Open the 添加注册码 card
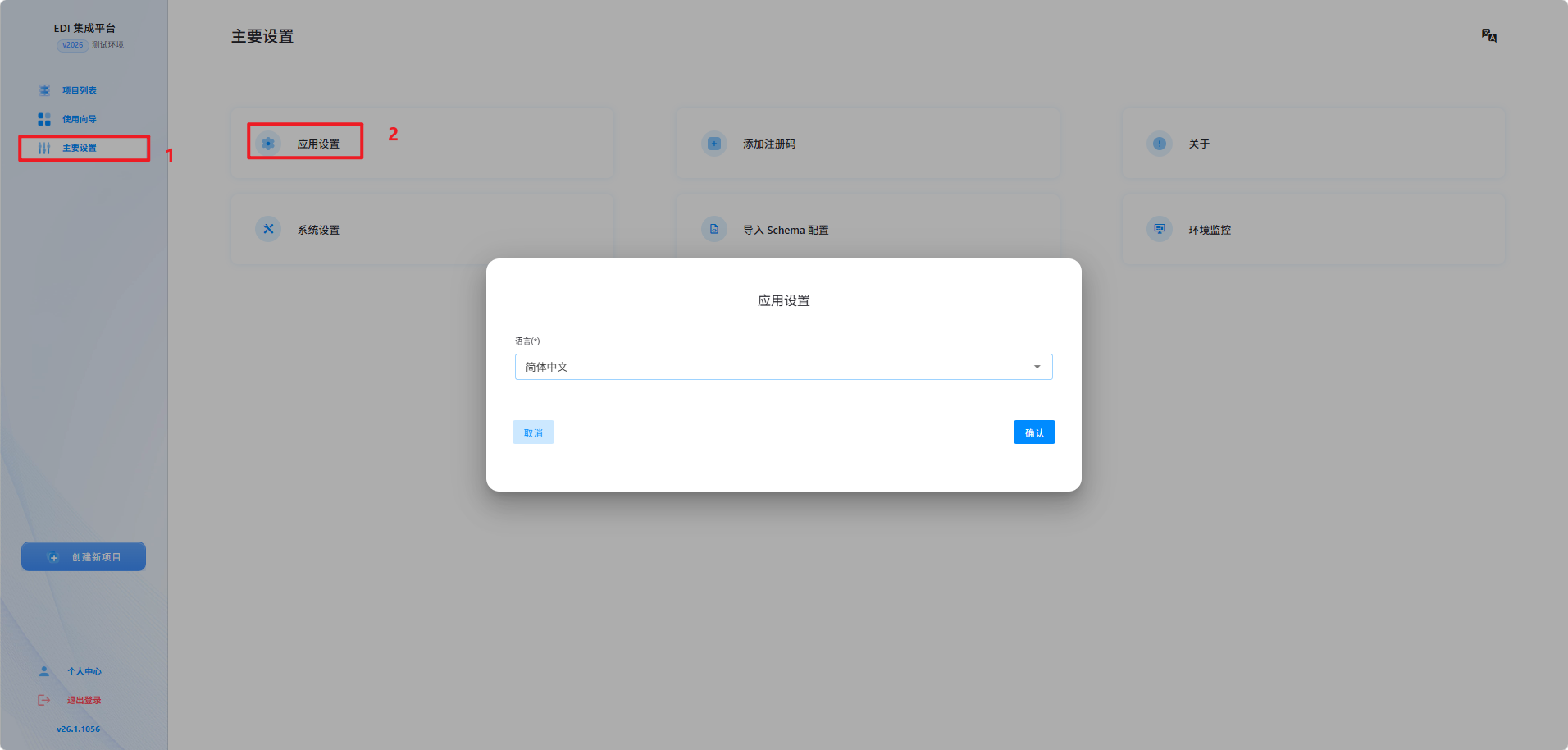Screen dimensions: 1568x750 tap(868, 144)
